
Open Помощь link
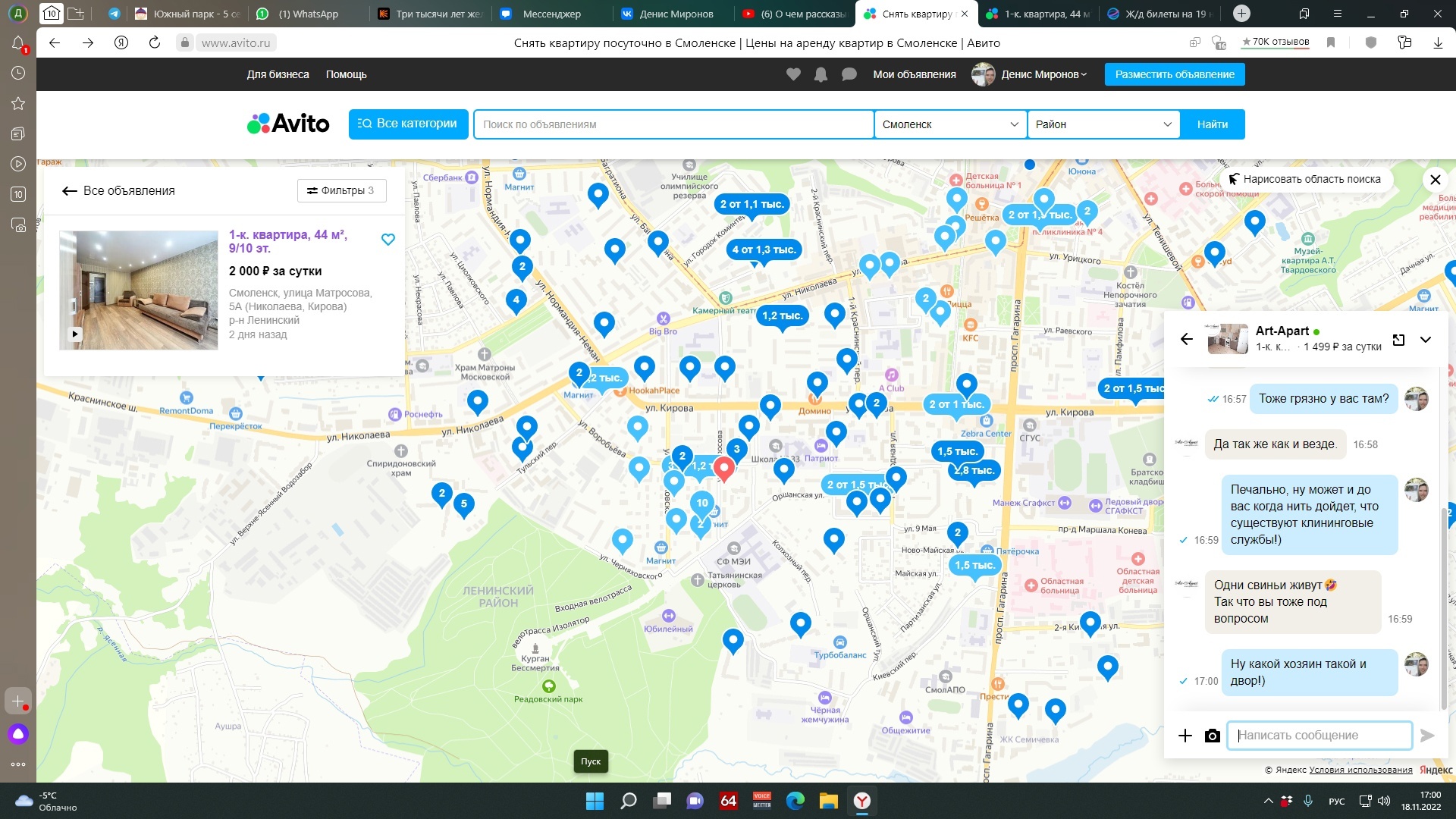[x=346, y=74]
